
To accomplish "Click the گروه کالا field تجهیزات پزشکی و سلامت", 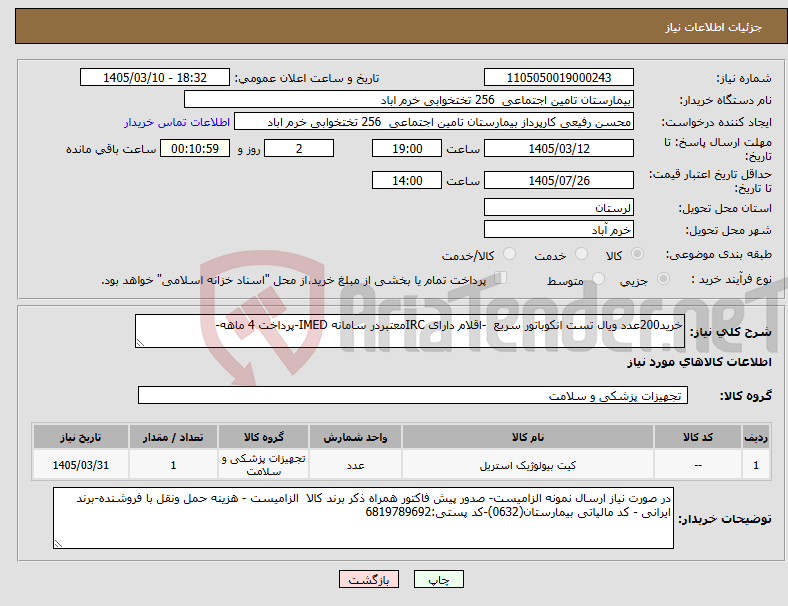I will click(x=413, y=395).
